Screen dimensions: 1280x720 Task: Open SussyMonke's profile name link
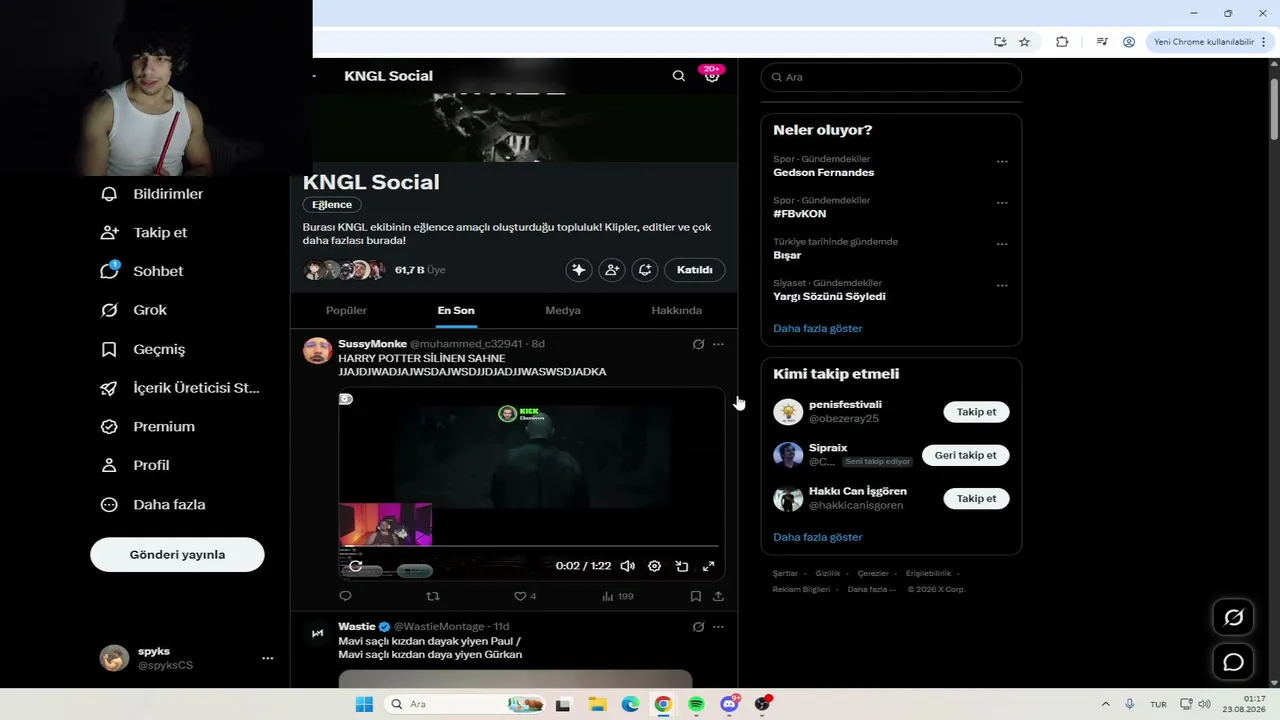pyautogui.click(x=372, y=344)
